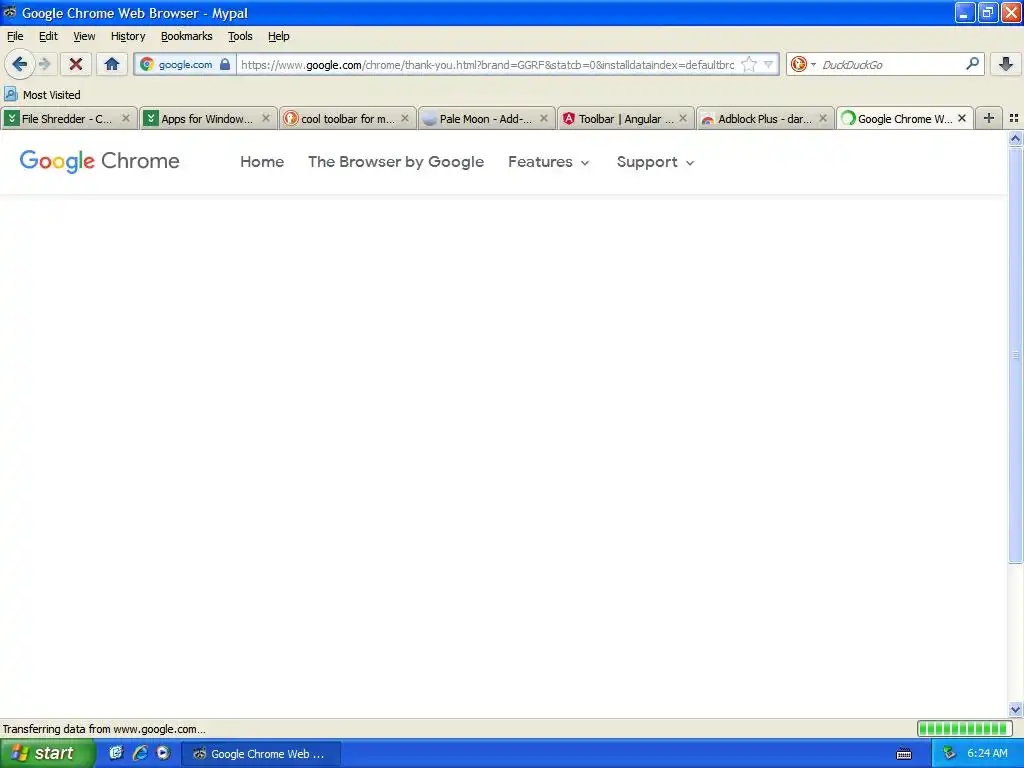Viewport: 1024px width, 768px height.
Task: Close the File Shredder tab
Action: (x=125, y=118)
